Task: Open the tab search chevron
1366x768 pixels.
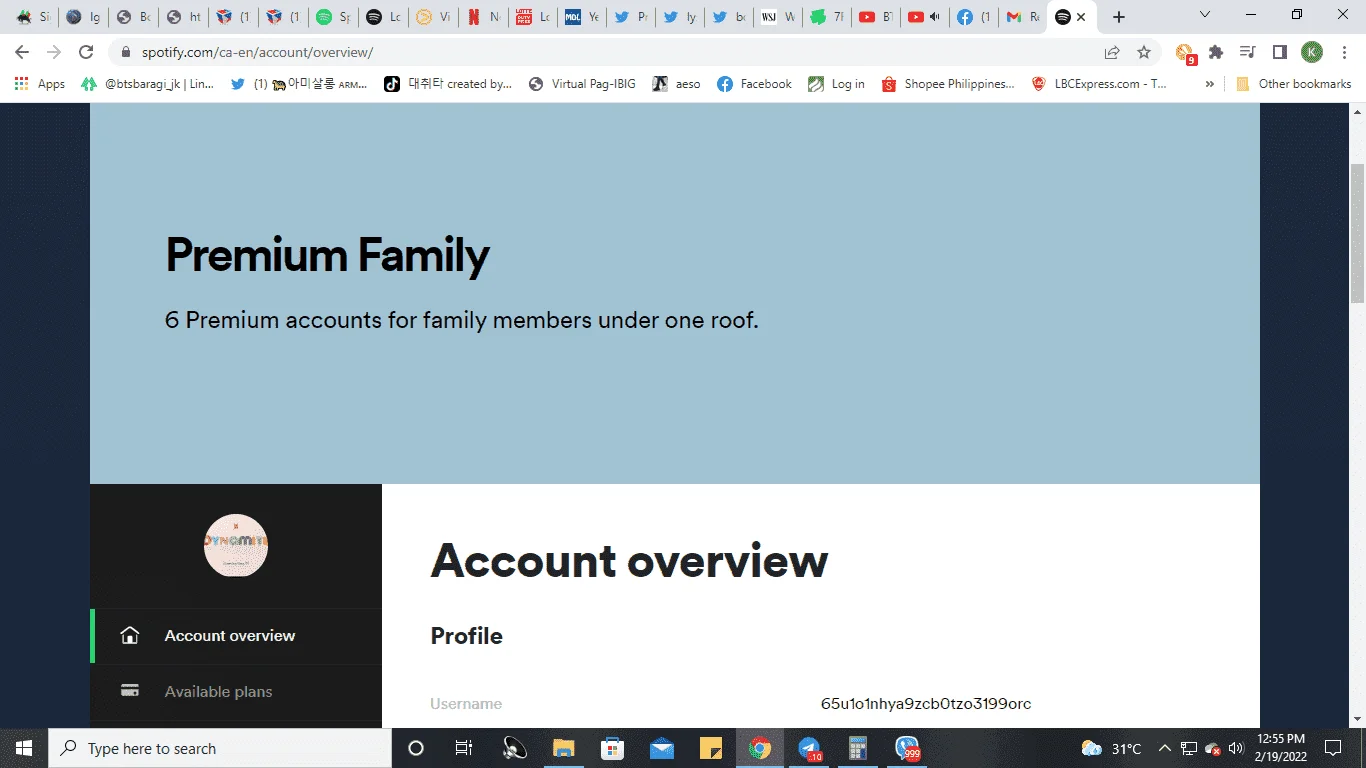Action: [x=1205, y=15]
